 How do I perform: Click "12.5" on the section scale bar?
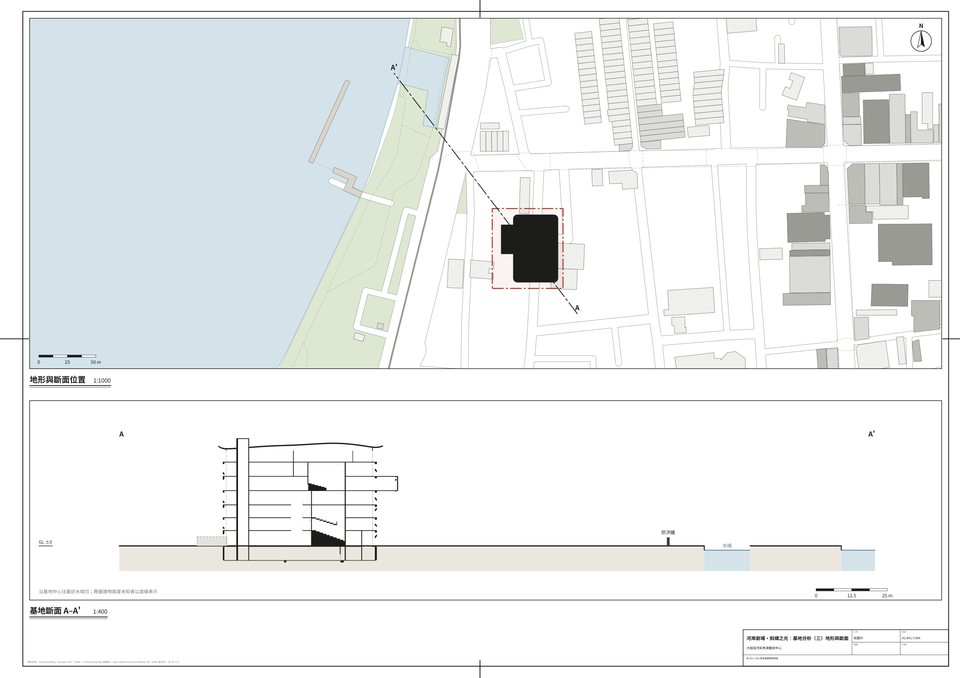(852, 595)
